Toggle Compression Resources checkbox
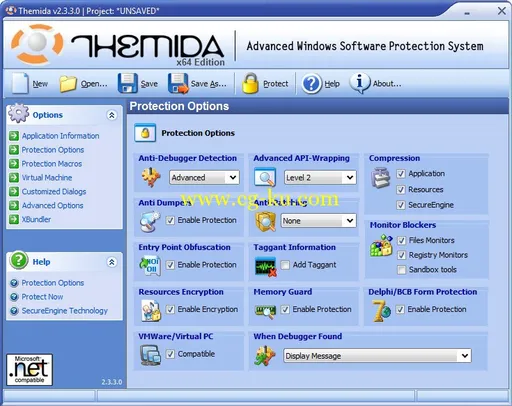 coord(401,190)
